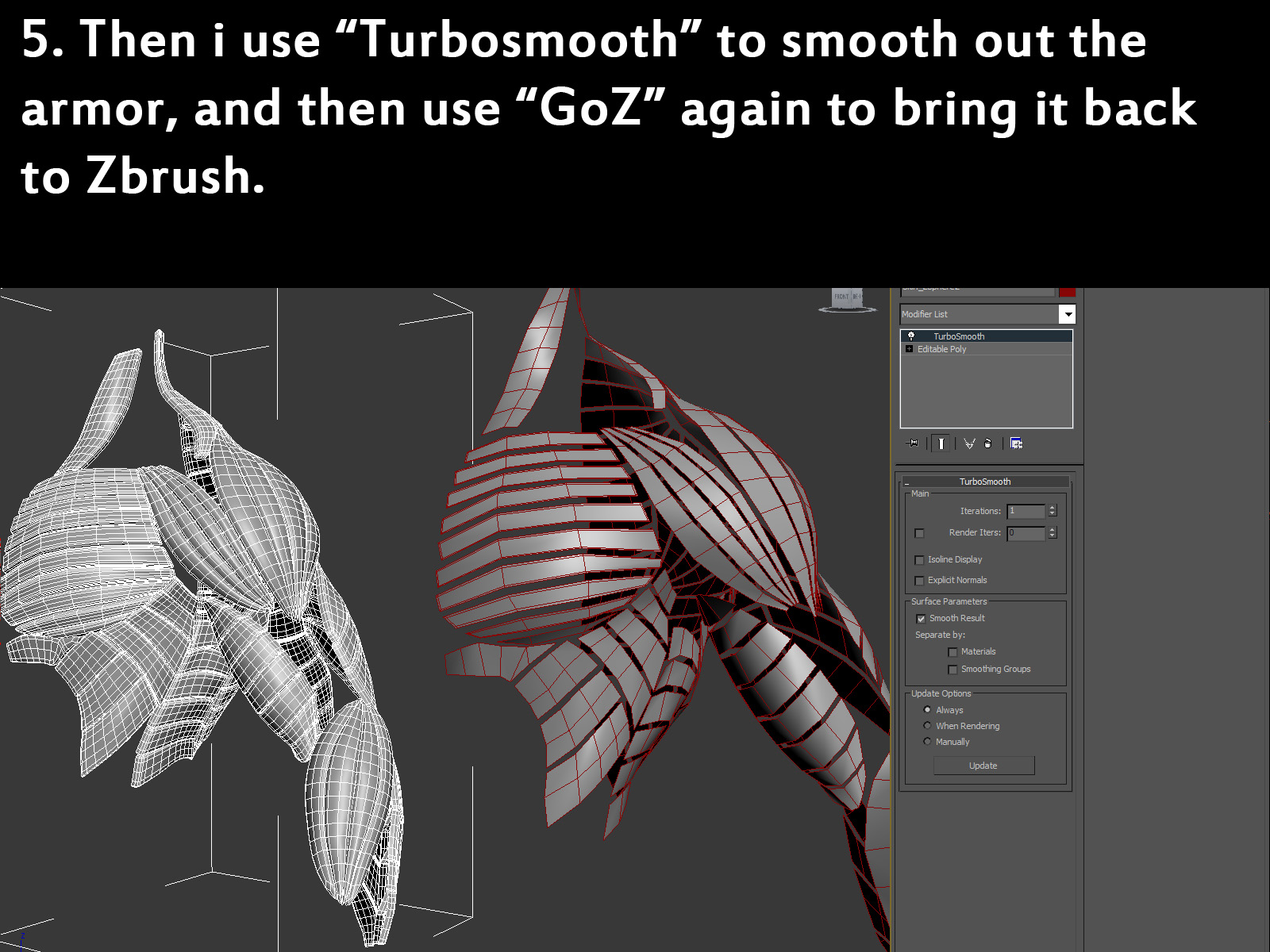This screenshot has height=952, width=1270.
Task: Click the Iterations value field
Action: [1026, 511]
